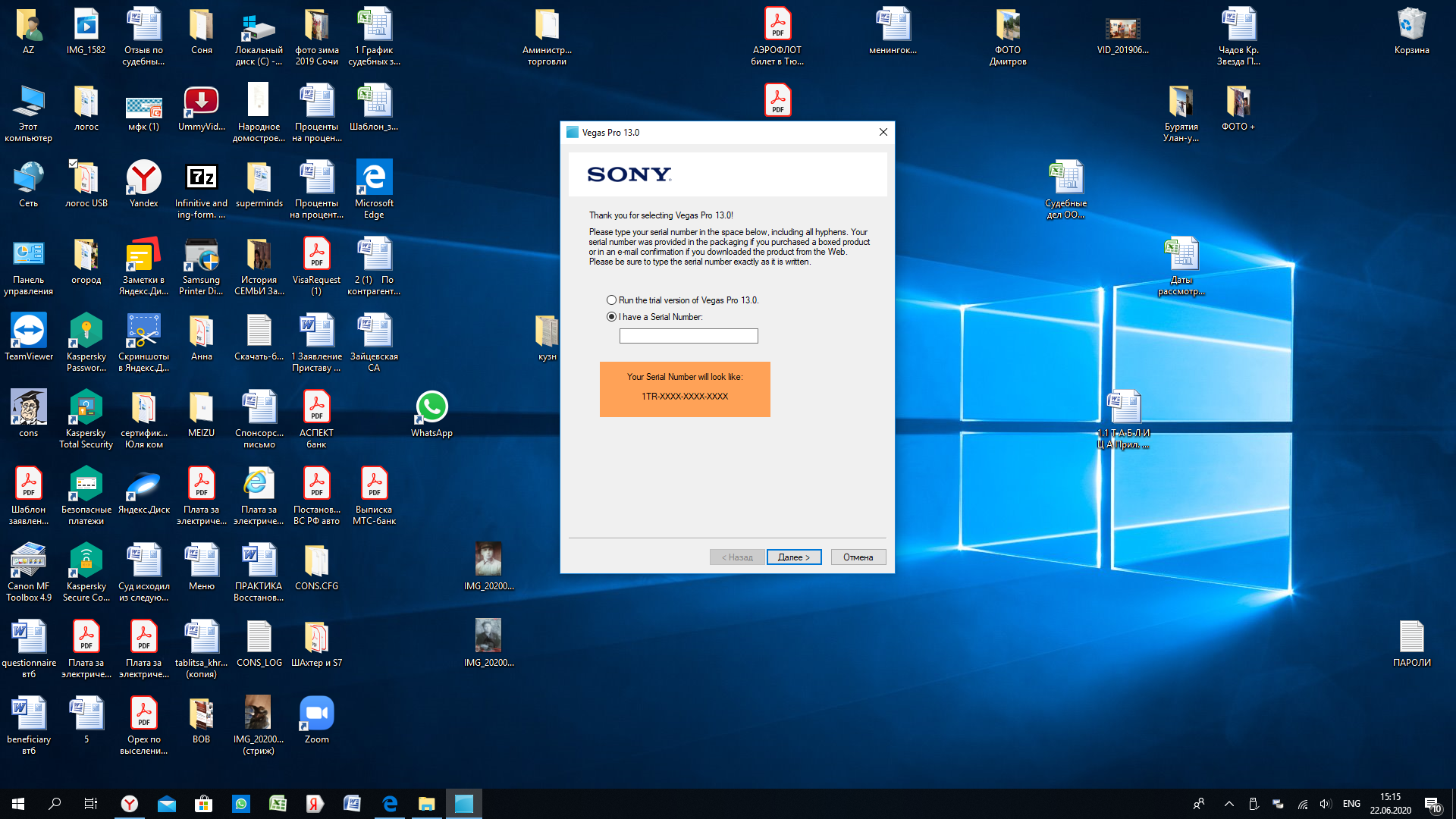Open Выписка МТС-банк PDF
The width and height of the screenshot is (1456, 819).
[374, 496]
